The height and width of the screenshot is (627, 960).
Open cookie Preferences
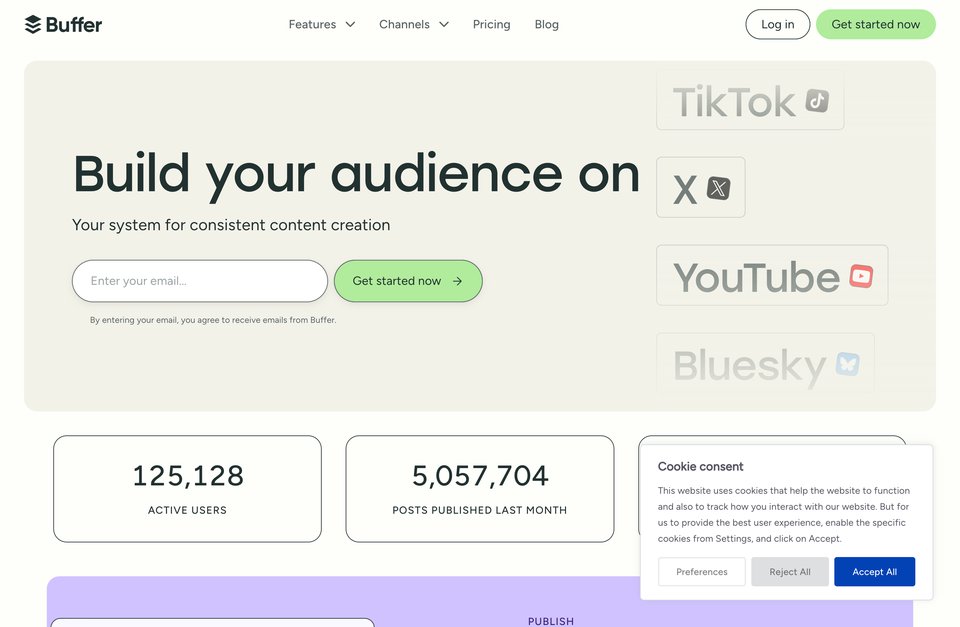702,572
